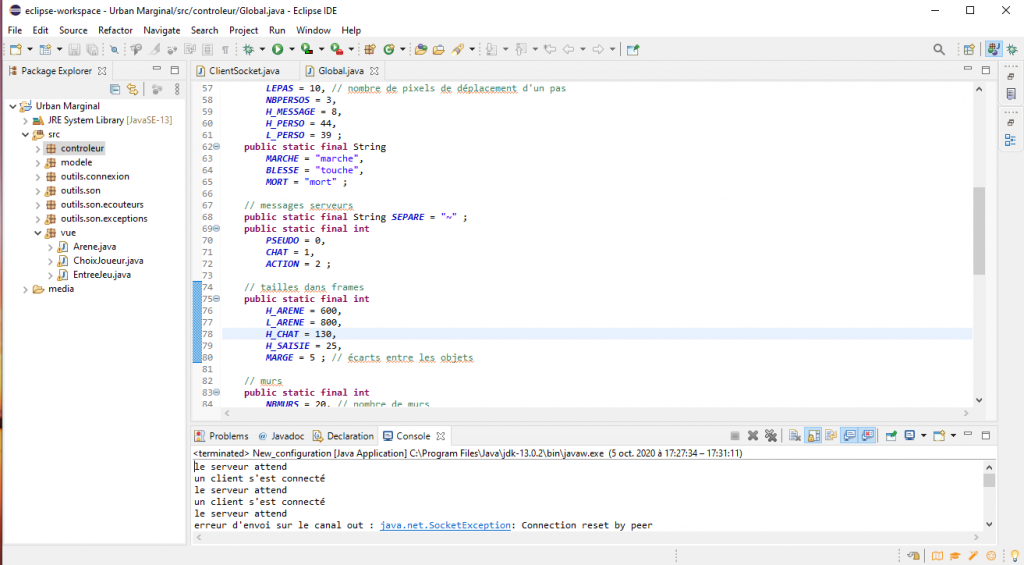Toggle Link with Editor in Package Explorer
Screen dimensions: 1024x565
[x=132, y=90]
